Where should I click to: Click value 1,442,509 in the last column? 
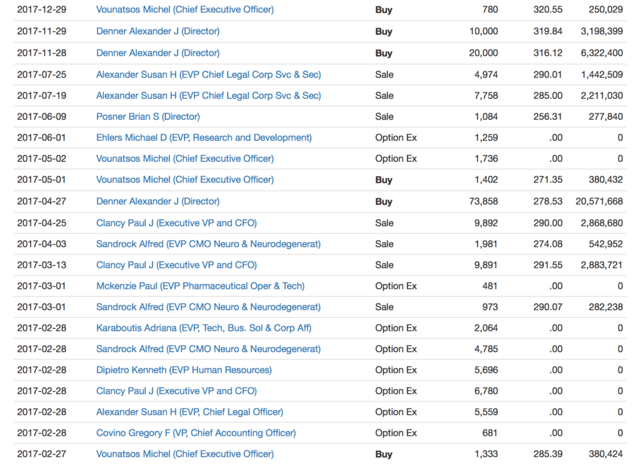click(602, 74)
